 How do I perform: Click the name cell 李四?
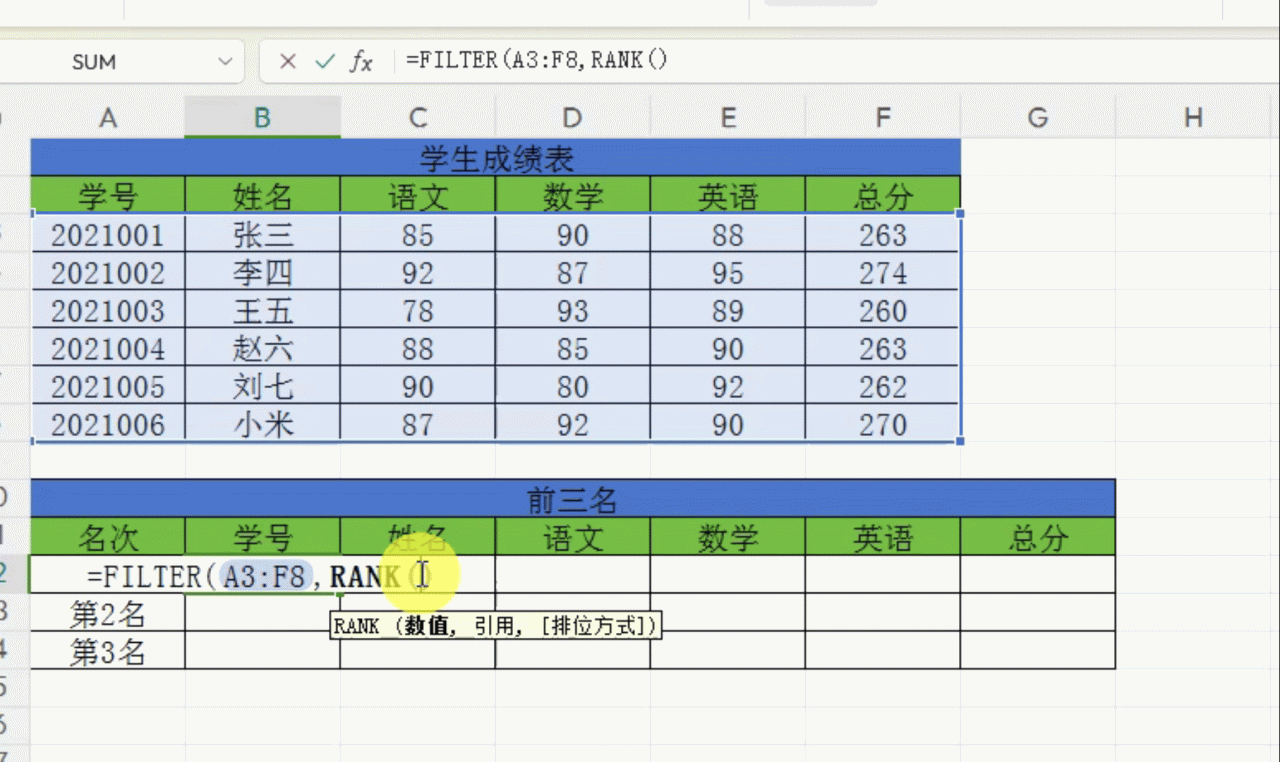[x=263, y=273]
